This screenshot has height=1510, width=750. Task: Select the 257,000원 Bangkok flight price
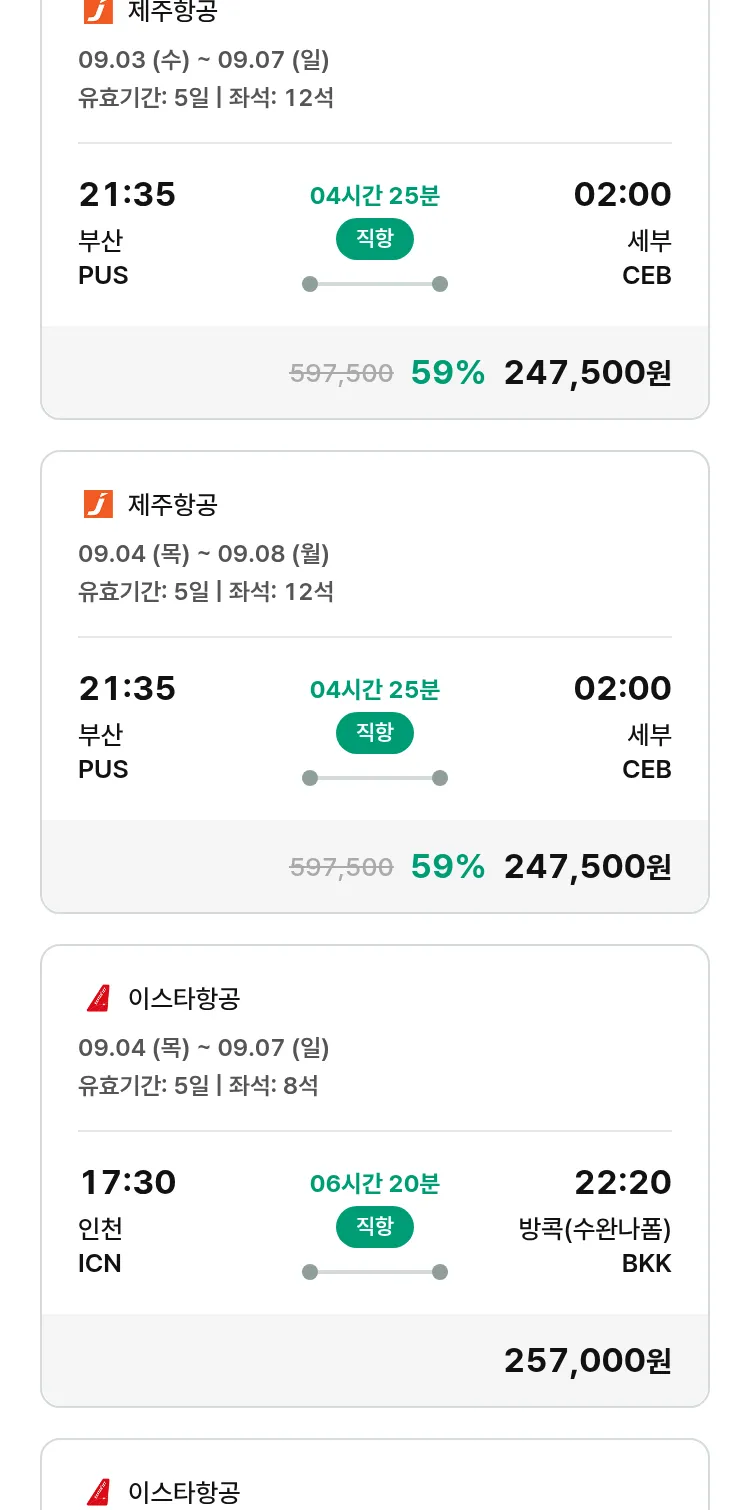[x=587, y=1360]
